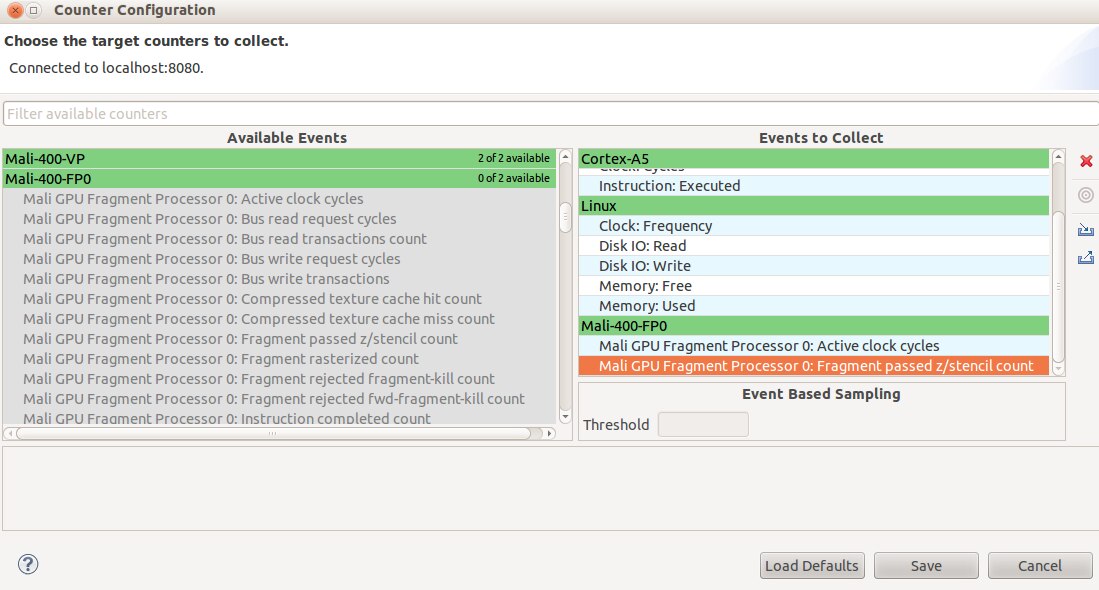
Task: Select Memory: Free in Events to Collect
Action: point(646,286)
